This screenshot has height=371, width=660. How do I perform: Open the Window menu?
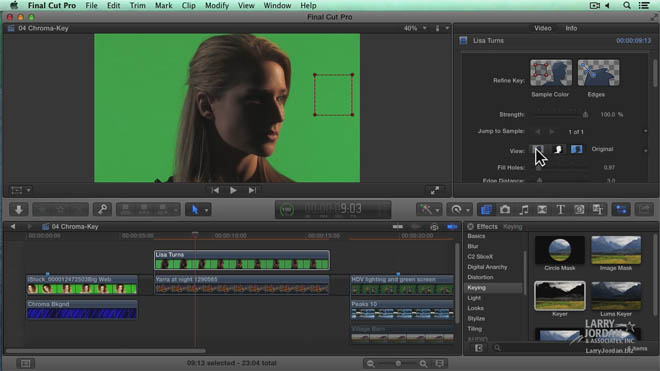point(277,5)
